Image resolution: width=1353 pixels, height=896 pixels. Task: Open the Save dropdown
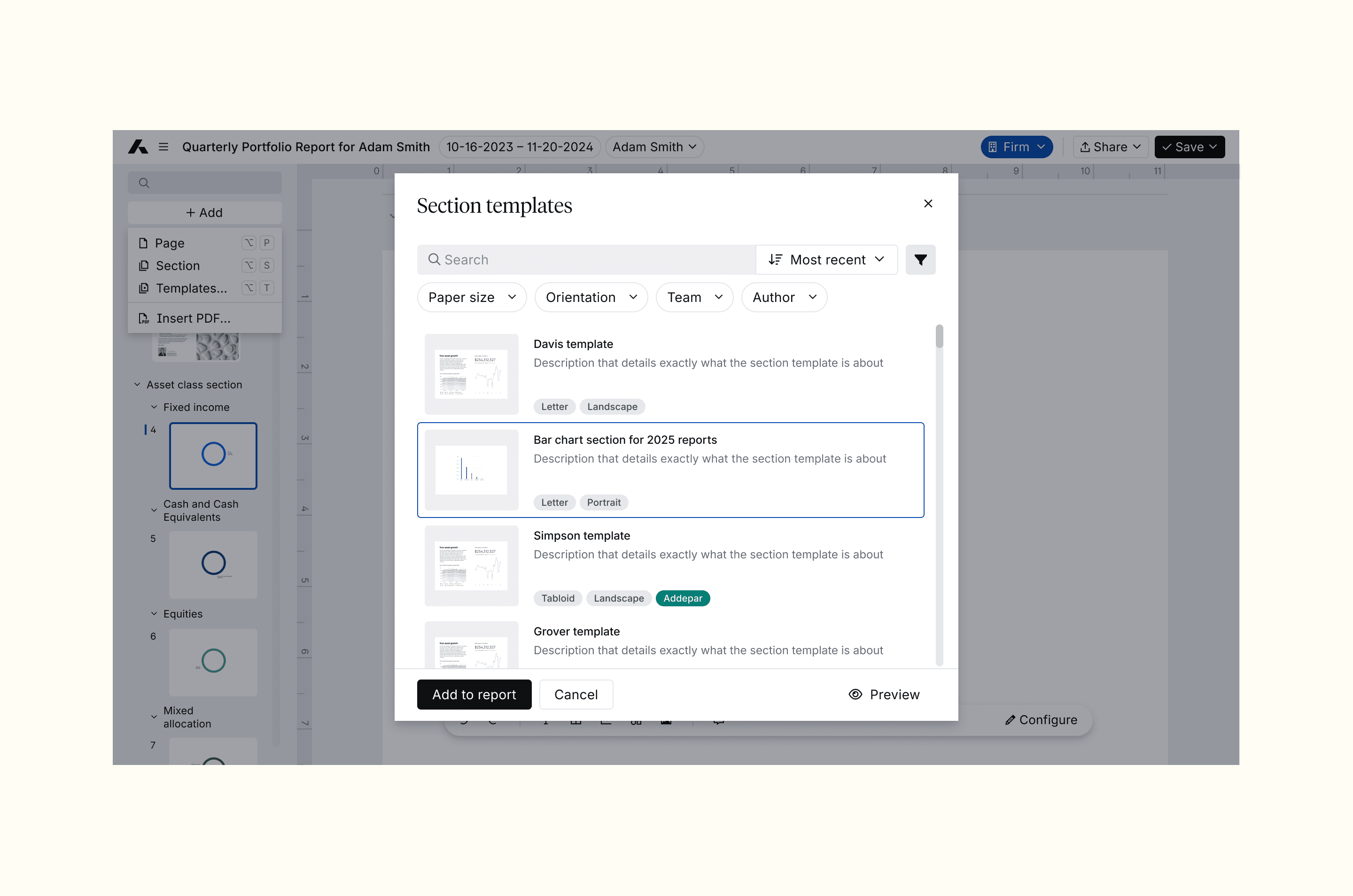click(1190, 147)
